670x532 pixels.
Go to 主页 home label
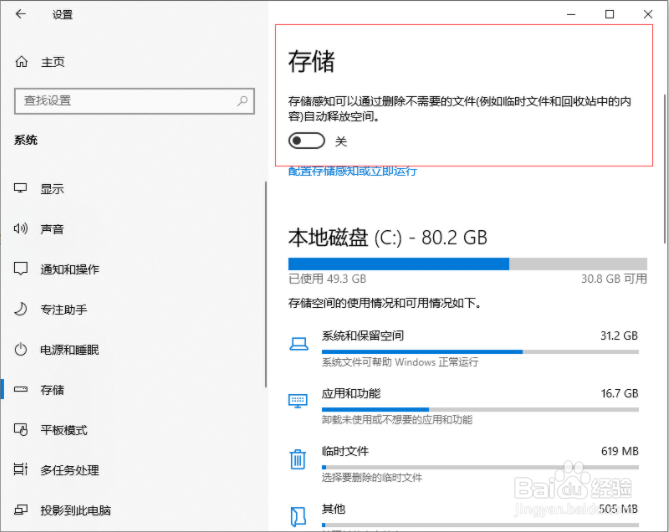tap(53, 62)
